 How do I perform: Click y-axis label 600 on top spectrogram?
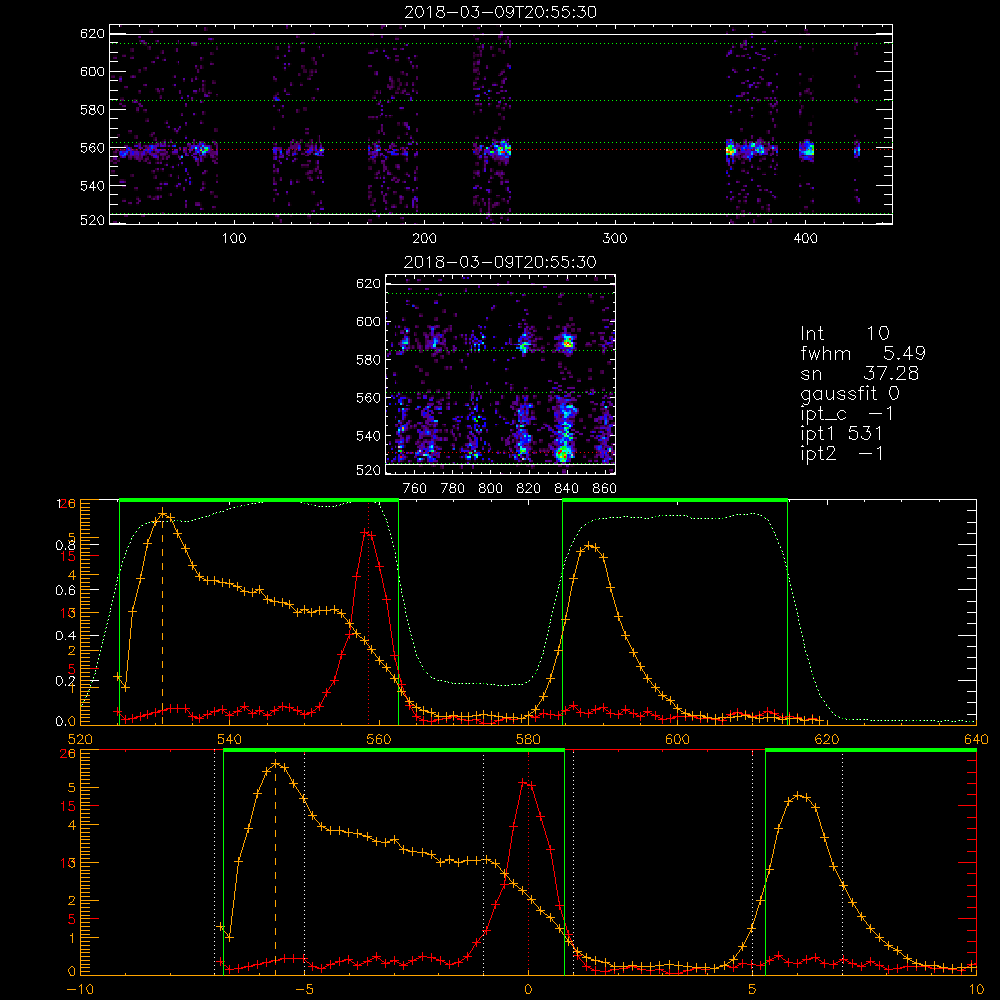click(x=92, y=71)
